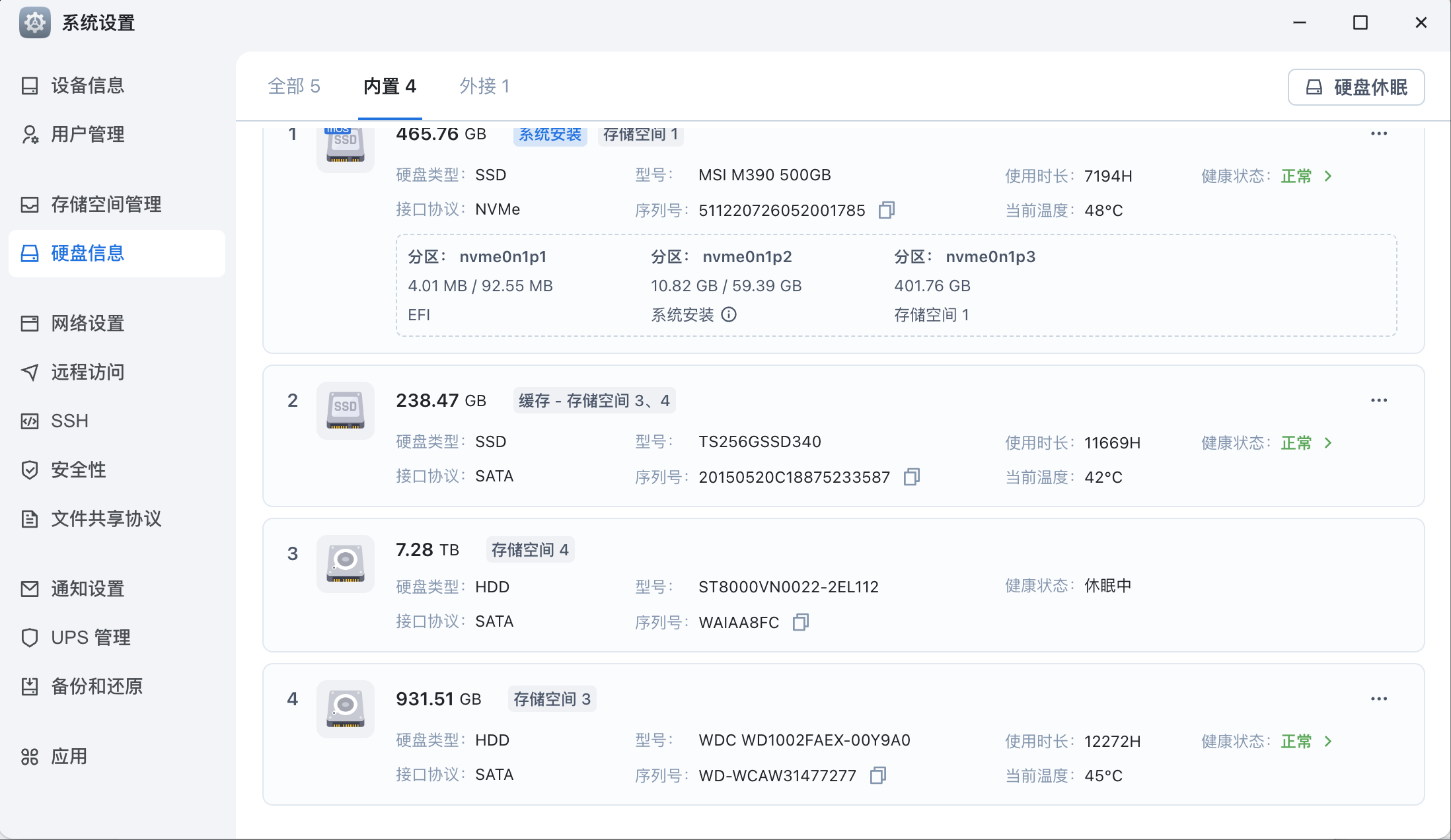
Task: Open more options for disk 1
Action: [1378, 134]
